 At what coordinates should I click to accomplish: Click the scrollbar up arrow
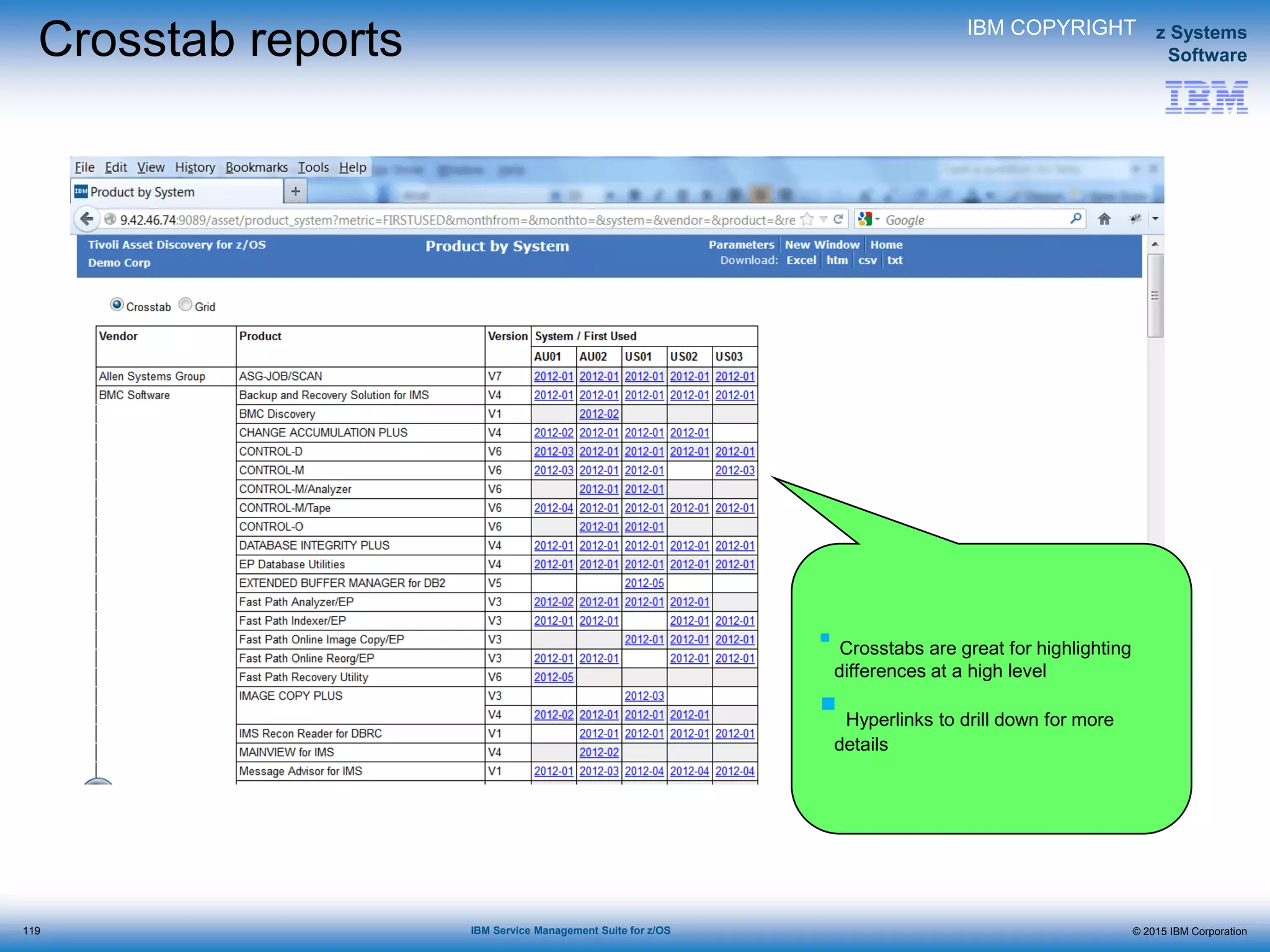(1155, 244)
